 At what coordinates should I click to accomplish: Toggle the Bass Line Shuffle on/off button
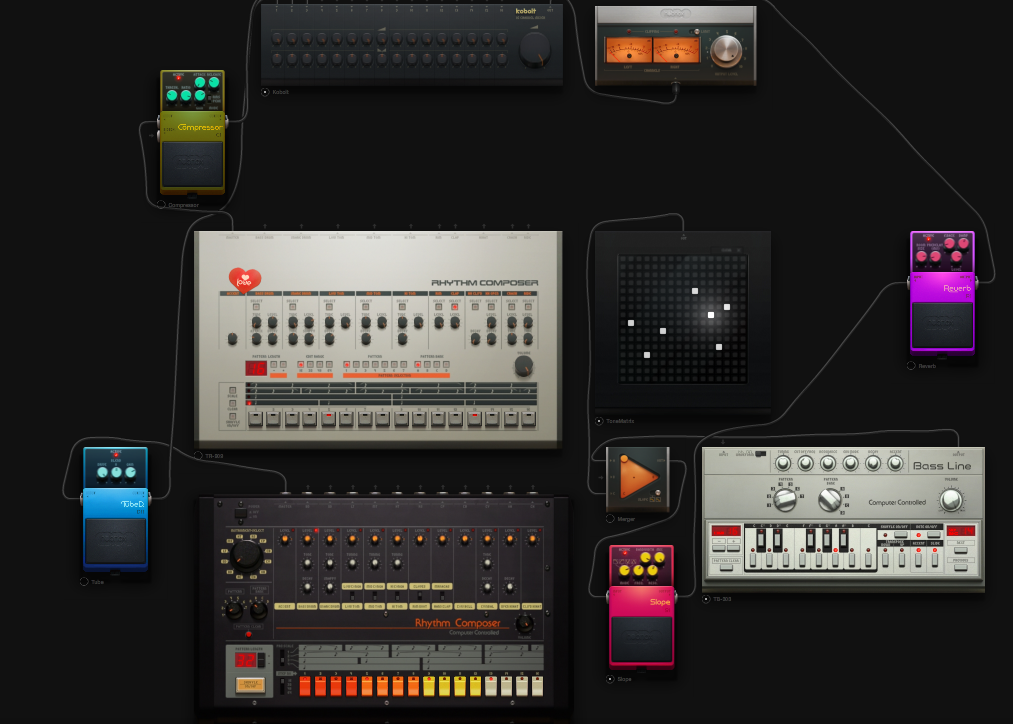(x=901, y=534)
